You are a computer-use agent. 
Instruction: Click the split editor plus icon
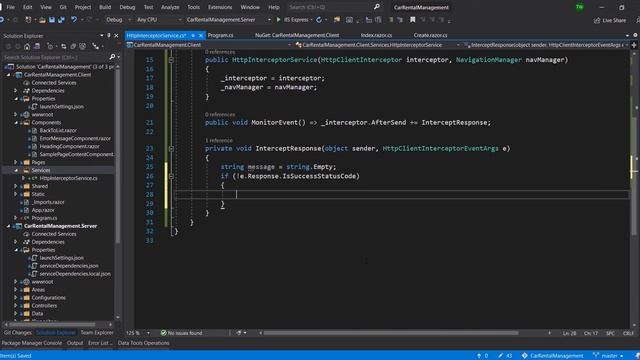coord(634,45)
